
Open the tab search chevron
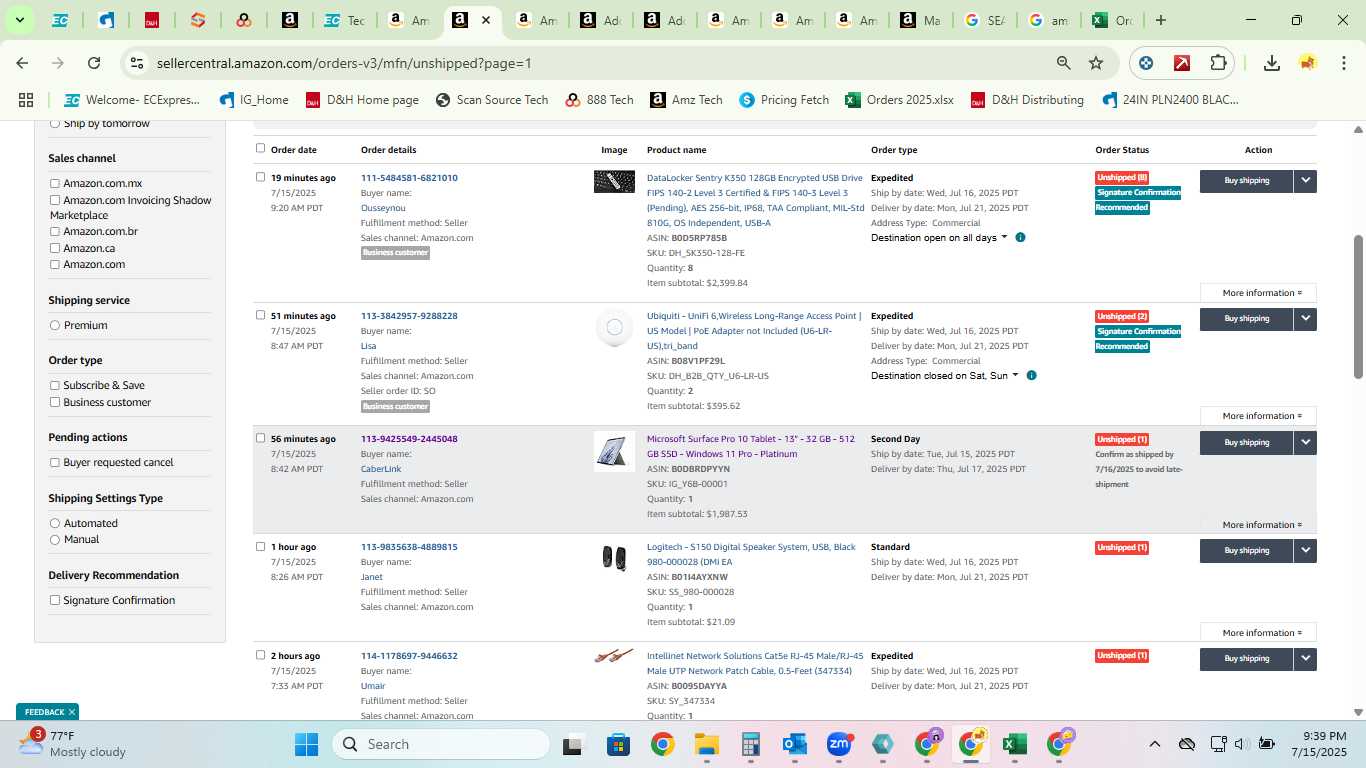point(19,20)
